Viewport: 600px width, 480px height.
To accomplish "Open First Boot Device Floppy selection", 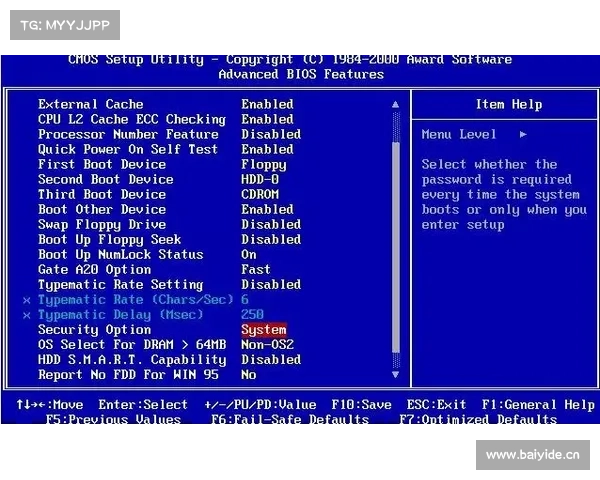I will [x=263, y=164].
